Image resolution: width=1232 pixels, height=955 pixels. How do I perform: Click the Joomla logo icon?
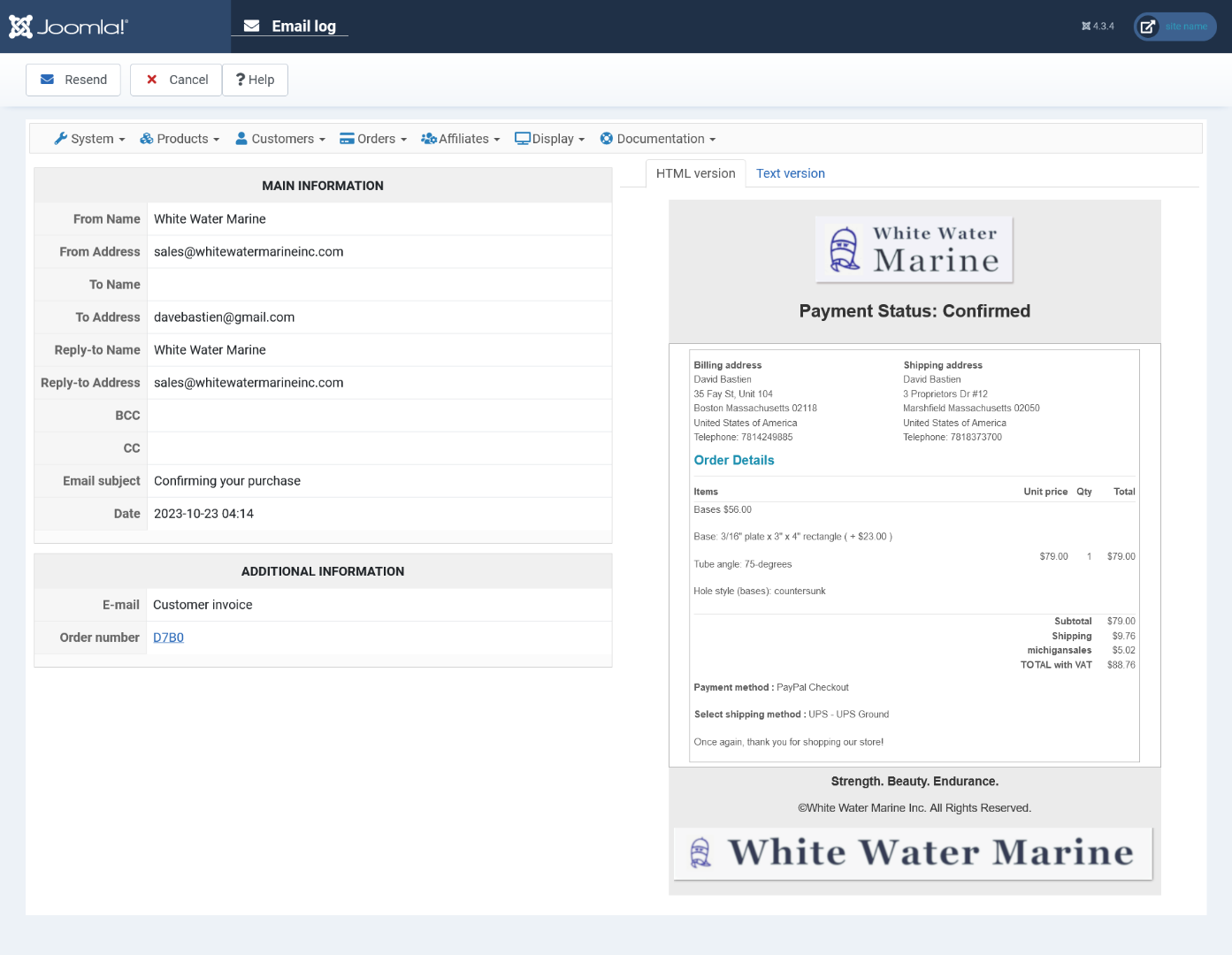(x=21, y=27)
